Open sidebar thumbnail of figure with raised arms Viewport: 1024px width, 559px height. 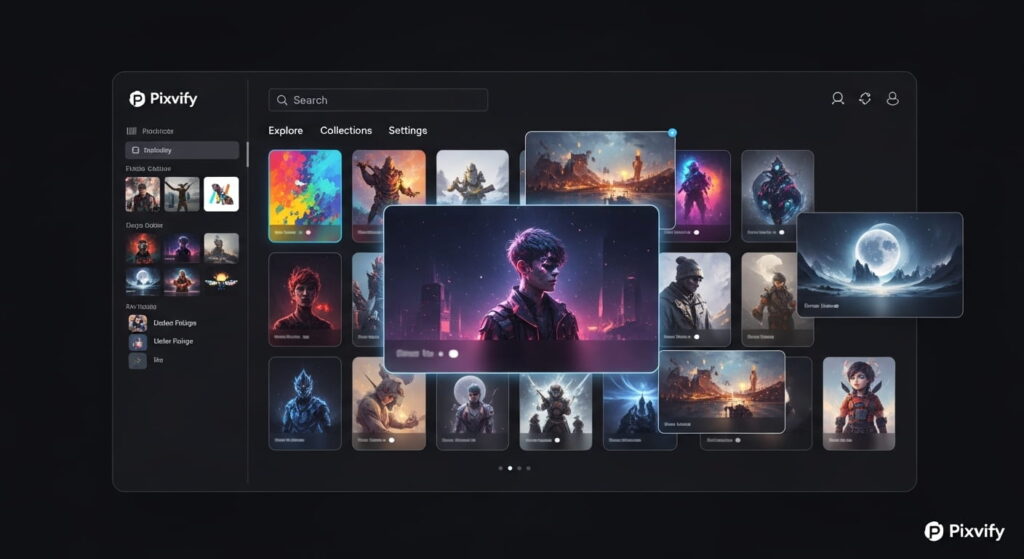pyautogui.click(x=182, y=194)
